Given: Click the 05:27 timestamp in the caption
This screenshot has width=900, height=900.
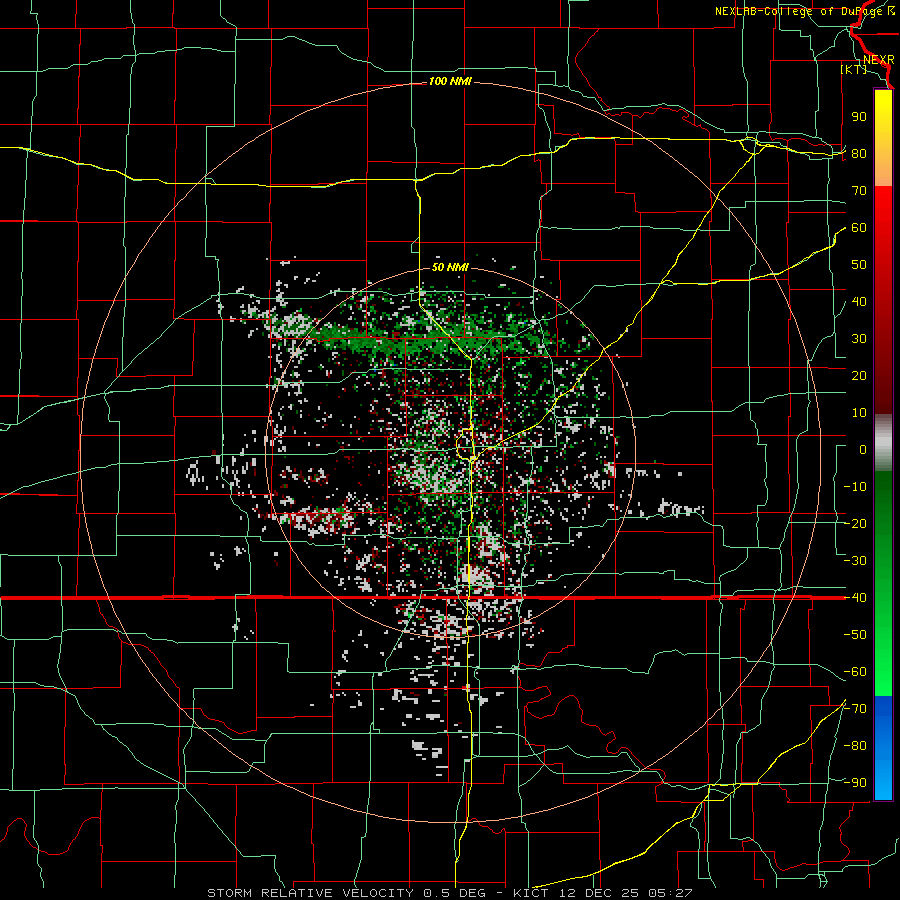Looking at the screenshot, I should tap(670, 893).
